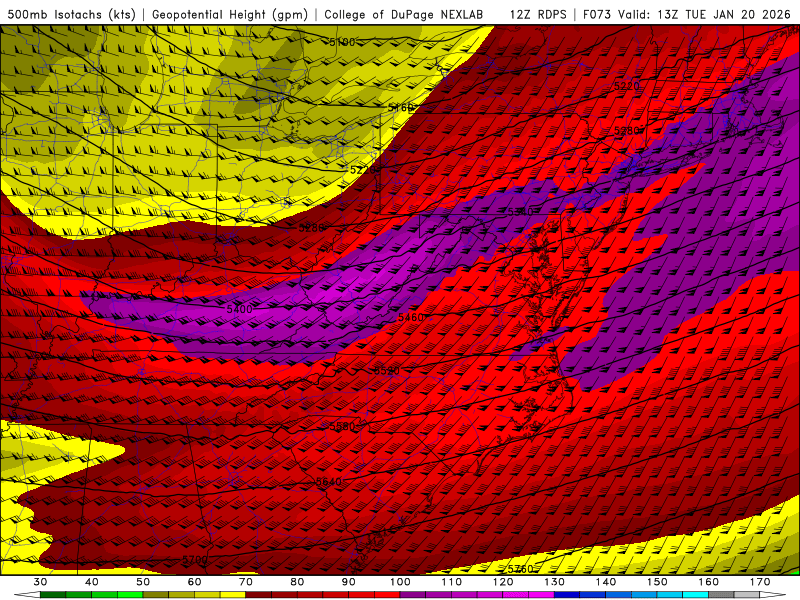Click the 5100 height contour label
Viewport: 800px width, 600px height.
coord(342,42)
